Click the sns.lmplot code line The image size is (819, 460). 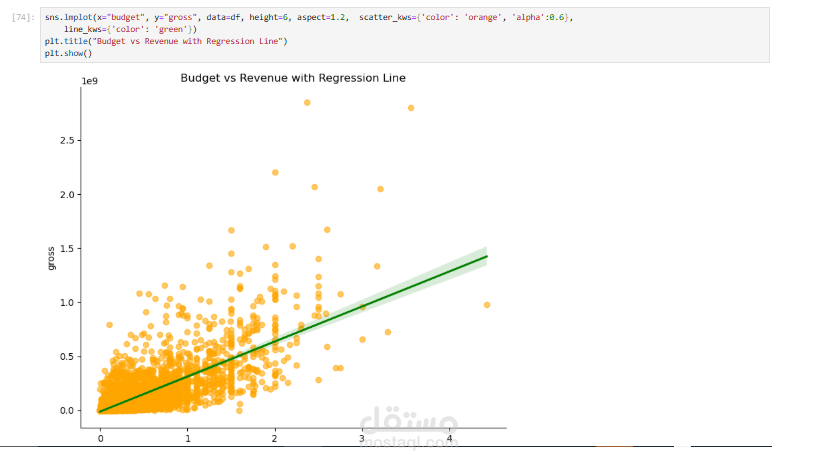(309, 17)
